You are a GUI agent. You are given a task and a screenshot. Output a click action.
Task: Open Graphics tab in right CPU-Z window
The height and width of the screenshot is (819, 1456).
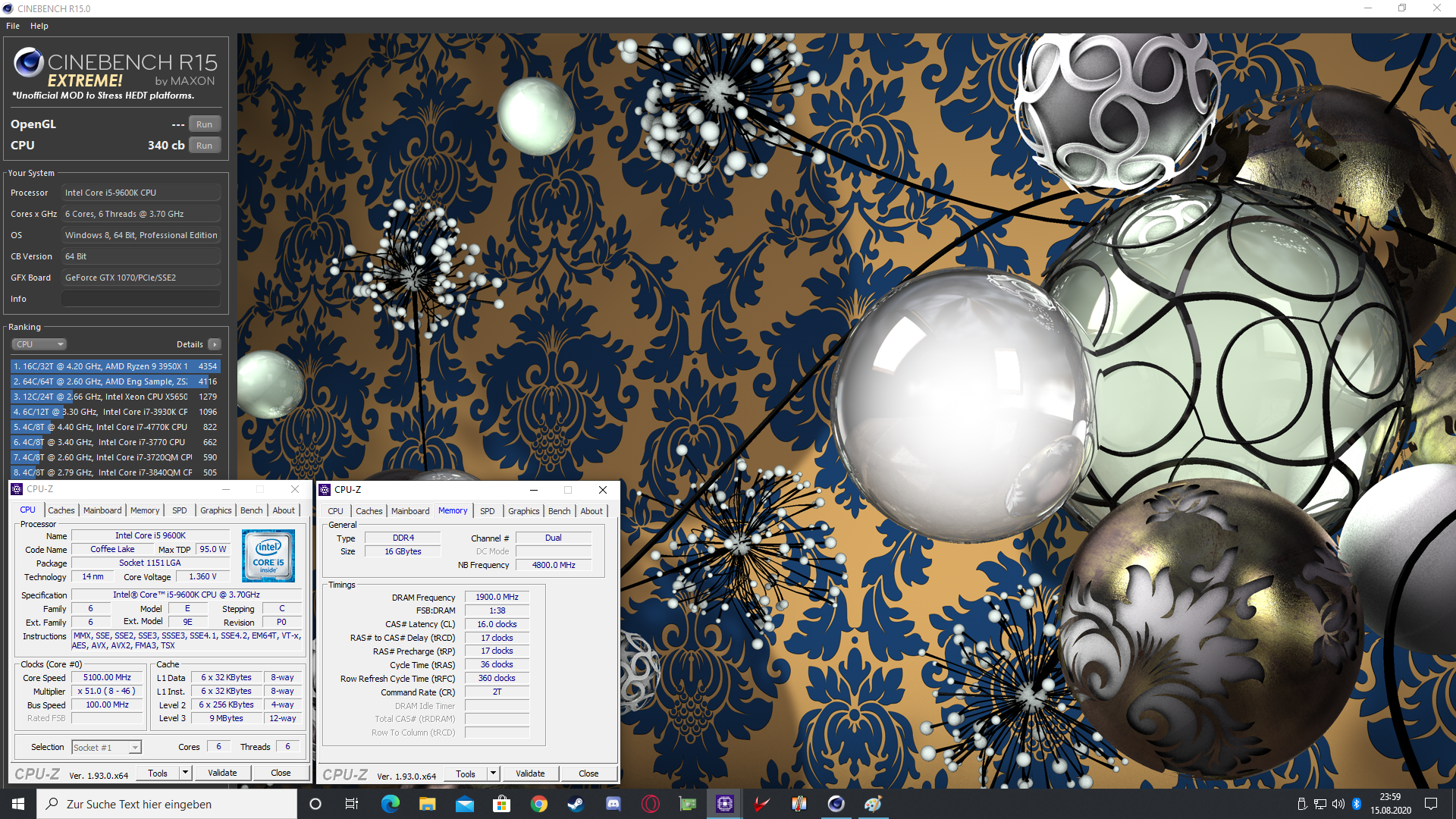[524, 511]
